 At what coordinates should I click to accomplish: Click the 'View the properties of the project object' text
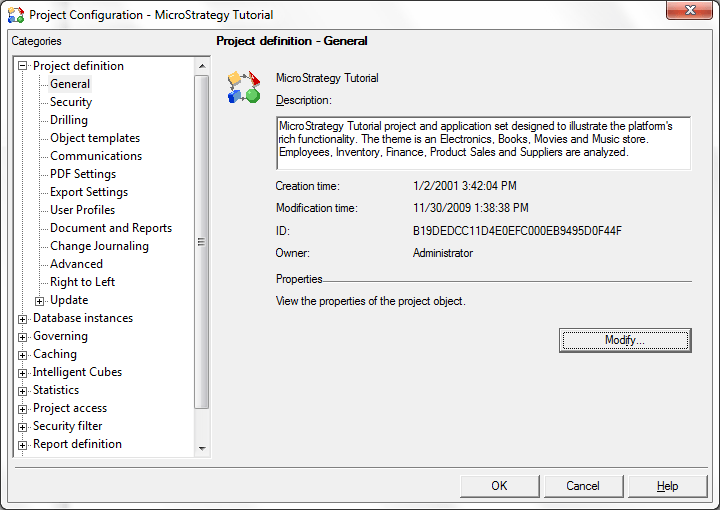[371, 301]
